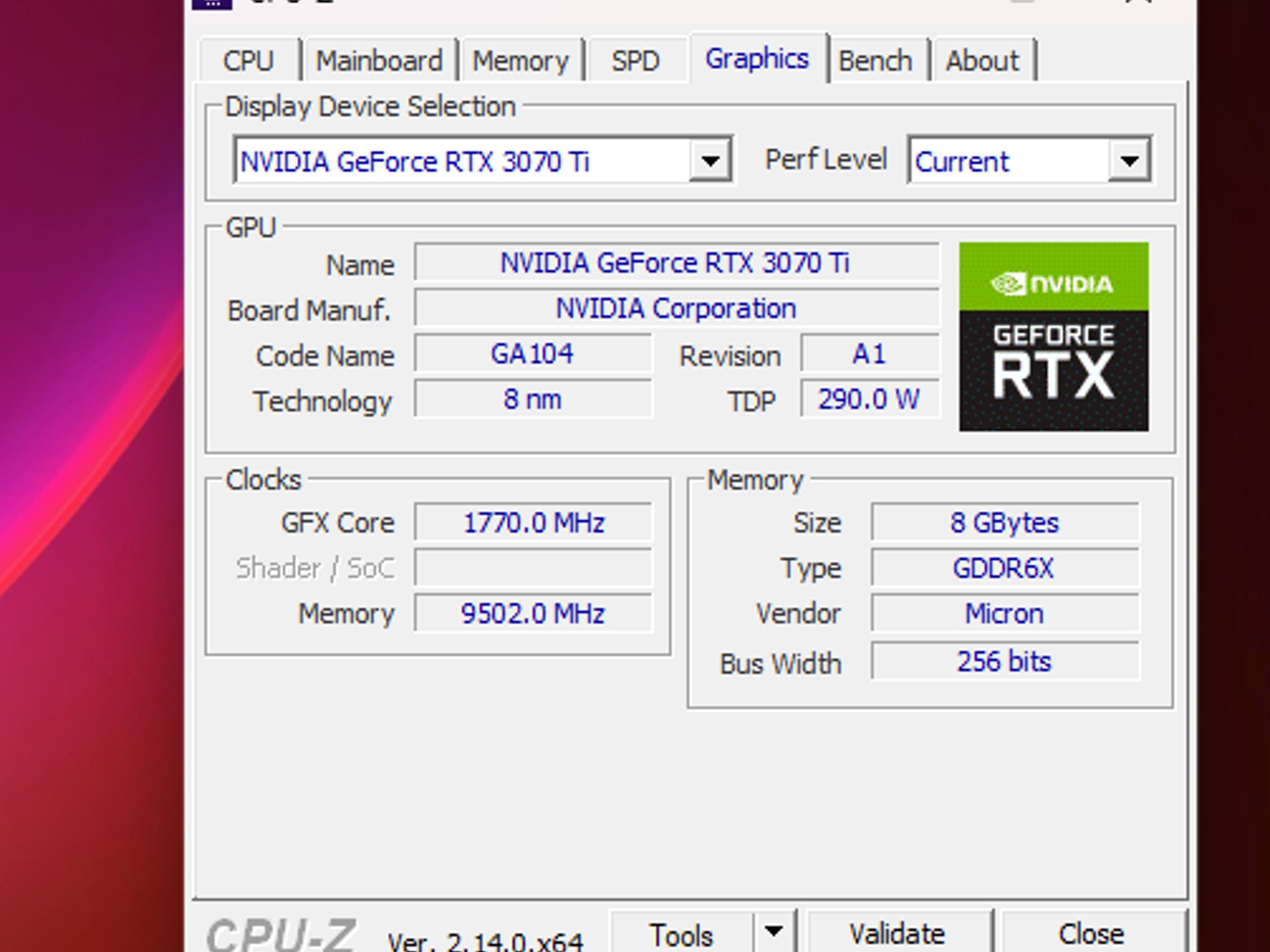Image resolution: width=1270 pixels, height=952 pixels.
Task: Expand the Tools dropdown arrow
Action: tap(773, 932)
